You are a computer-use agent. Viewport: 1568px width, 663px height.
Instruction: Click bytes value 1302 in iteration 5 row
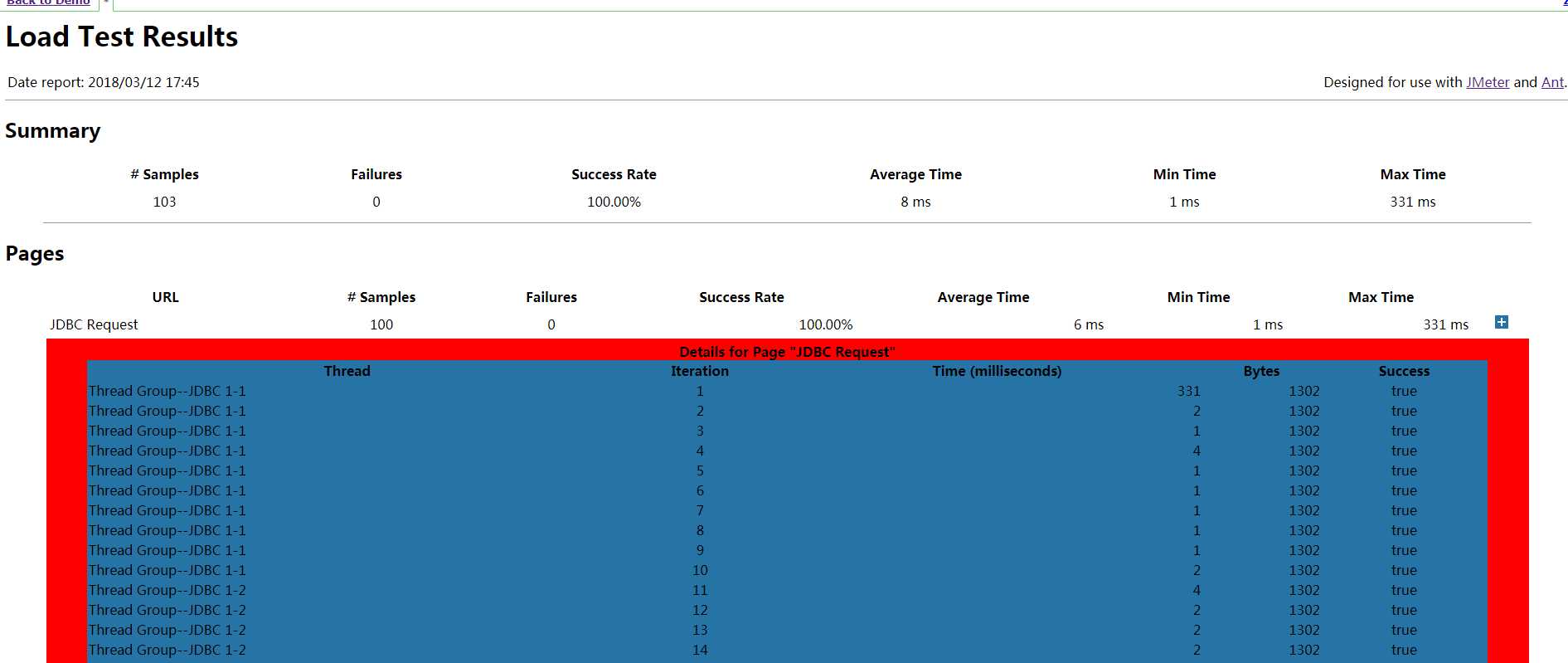(1303, 470)
